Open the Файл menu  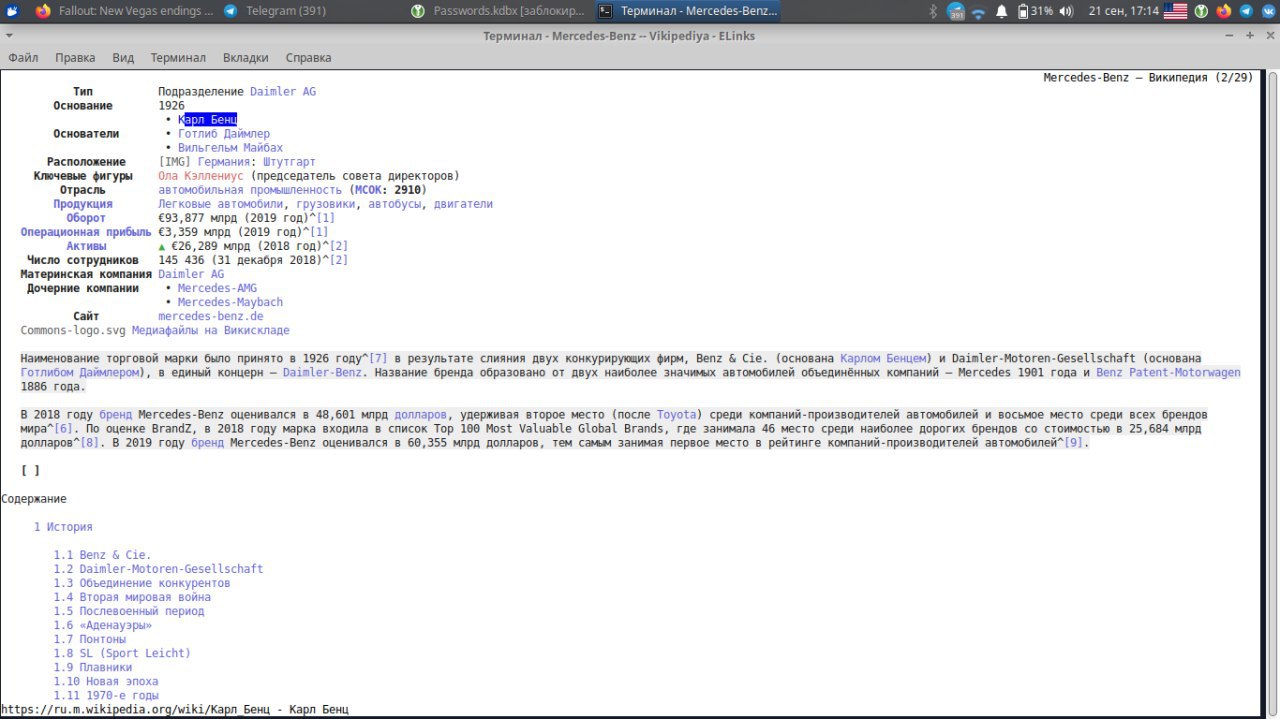(x=23, y=58)
